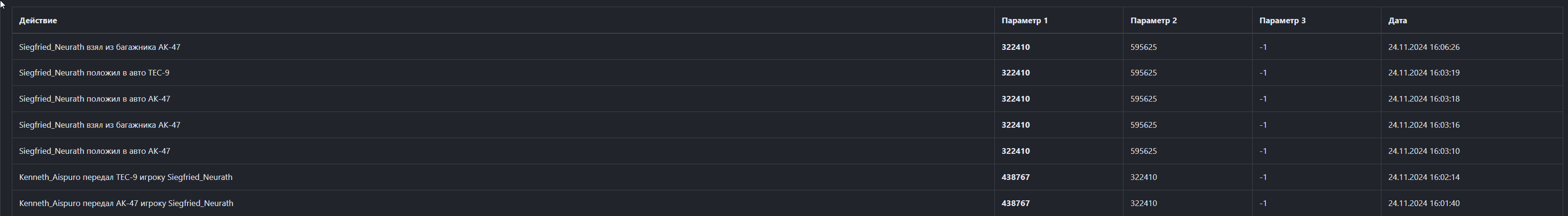Click the 'Параметр 3' column header

[1282, 21]
